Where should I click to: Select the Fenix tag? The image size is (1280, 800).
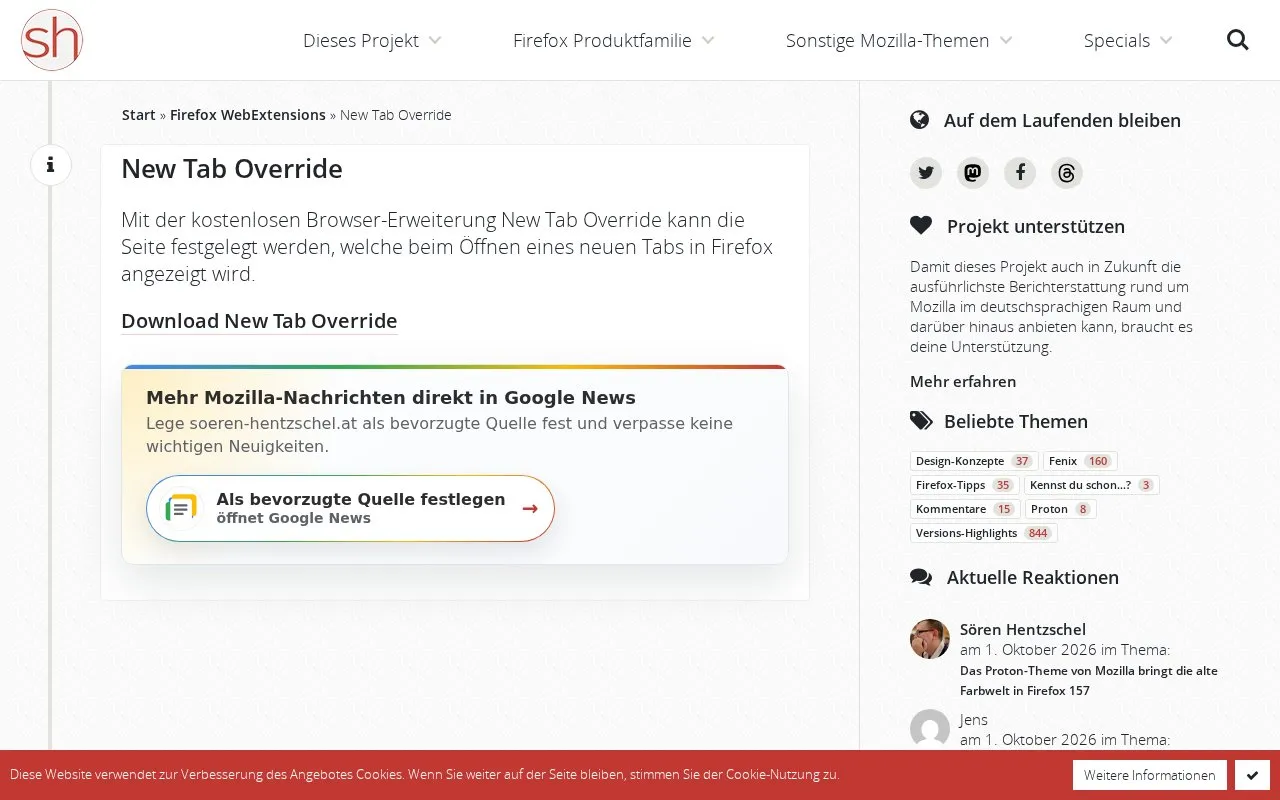tap(1080, 461)
